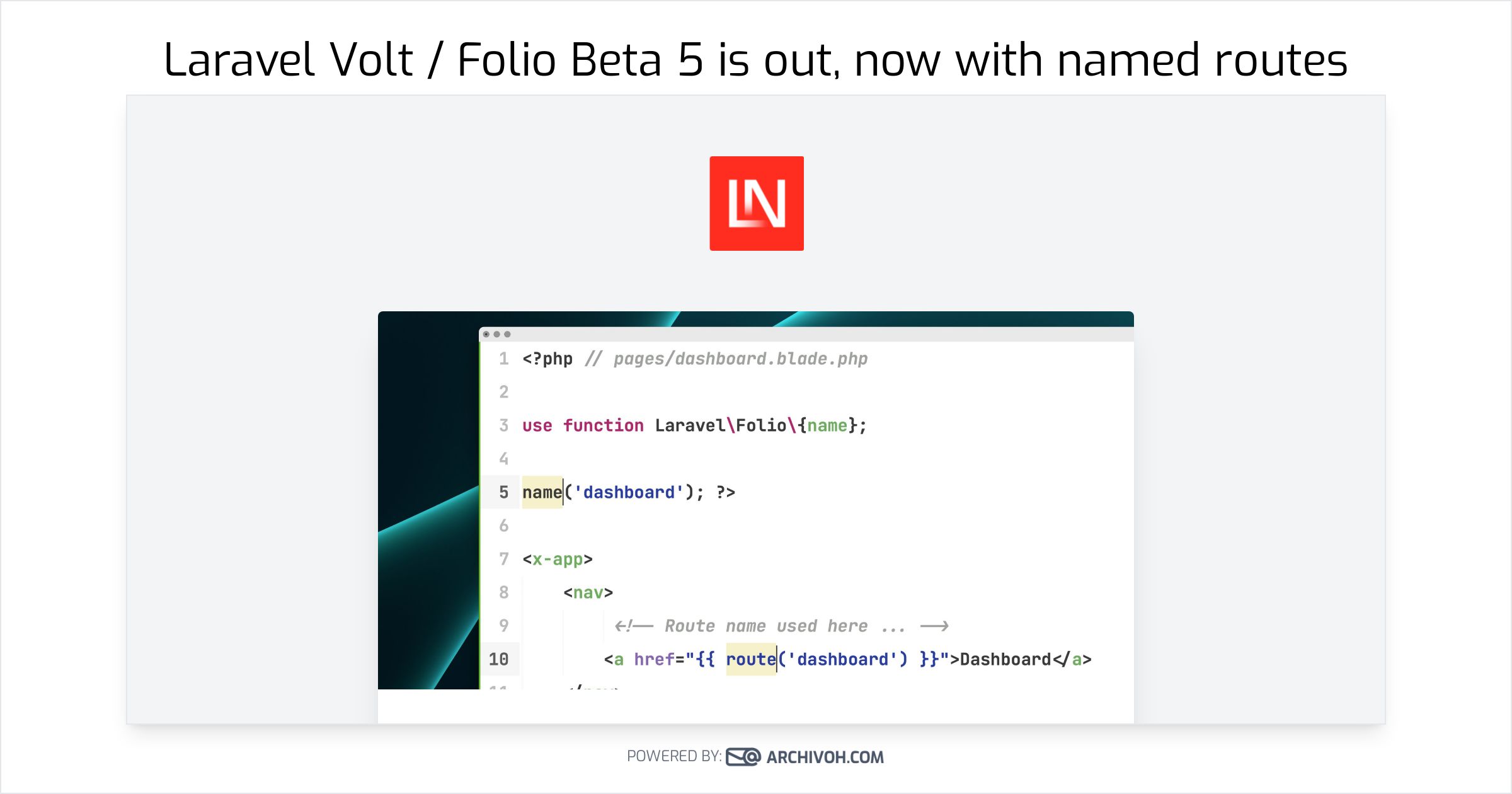This screenshot has height=794, width=1512.
Task: Click the <nav> tag on line 8
Action: point(588,592)
